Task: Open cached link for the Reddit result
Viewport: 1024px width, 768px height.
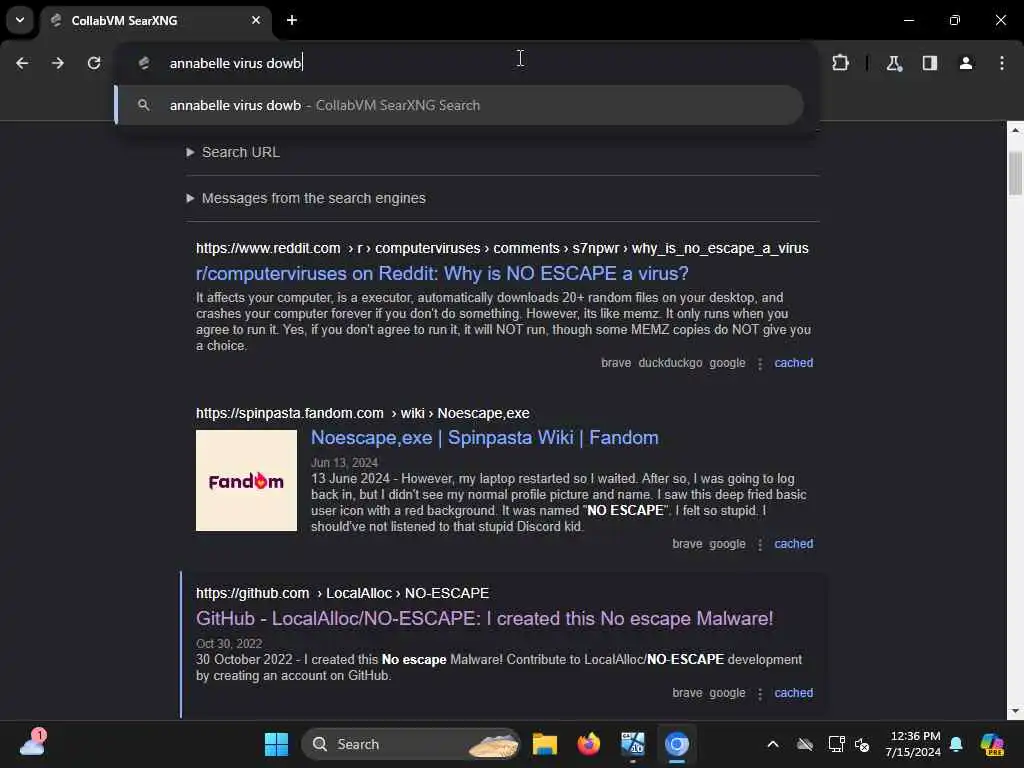Action: tap(793, 363)
